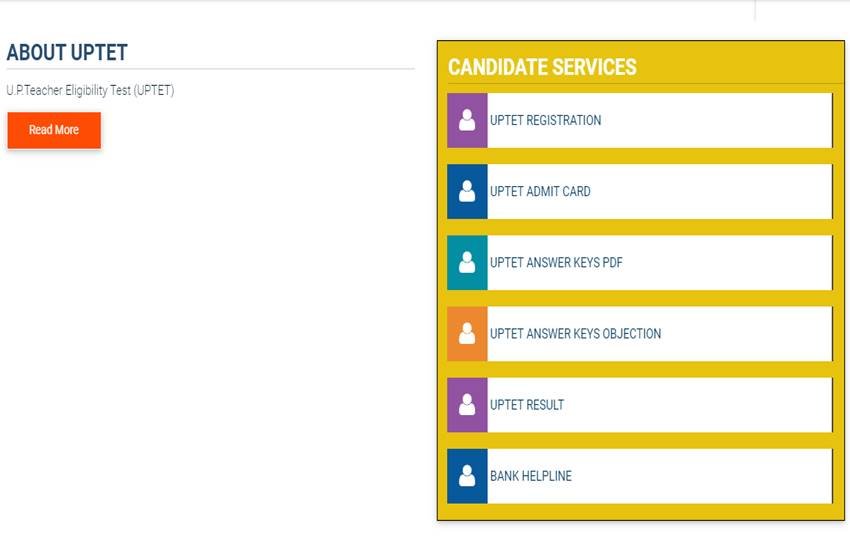Image resolution: width=850 pixels, height=550 pixels.
Task: Open the UPTET ADMIT CARD link
Action: [540, 191]
